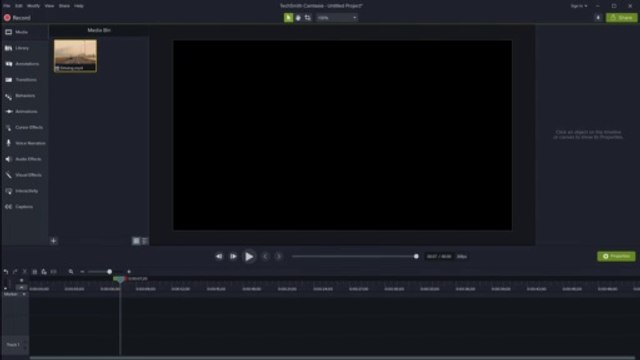Select the Edit arrow tool above canvas

coord(288,18)
